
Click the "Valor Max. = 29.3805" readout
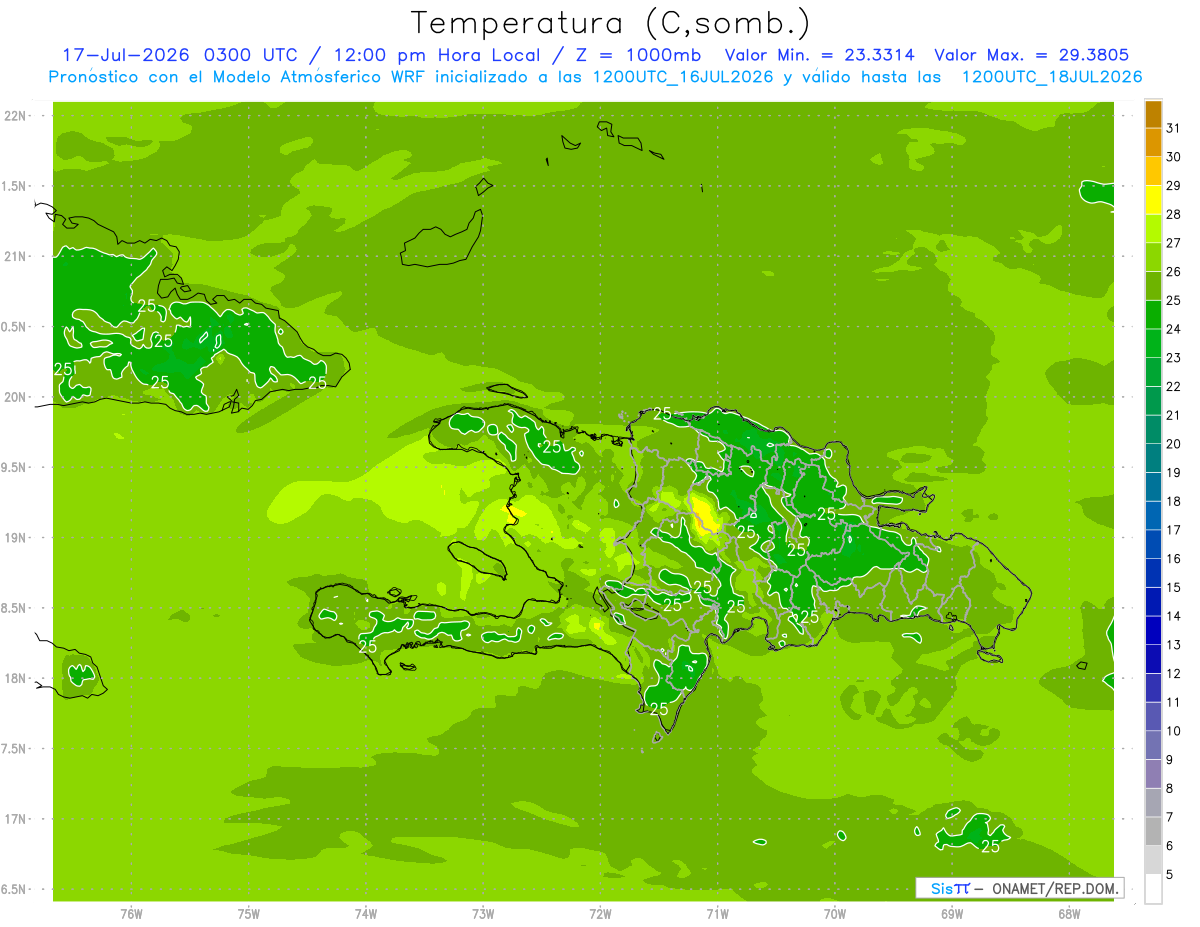point(1031,55)
